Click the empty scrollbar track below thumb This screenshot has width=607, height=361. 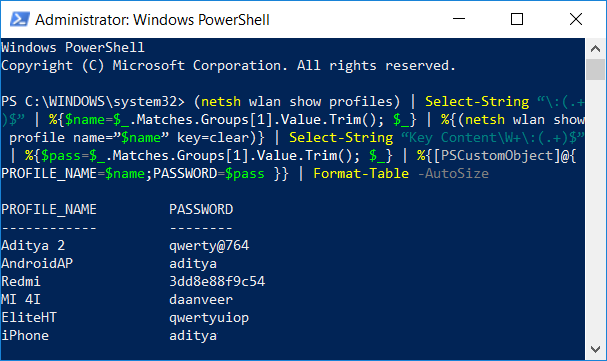(x=595, y=209)
